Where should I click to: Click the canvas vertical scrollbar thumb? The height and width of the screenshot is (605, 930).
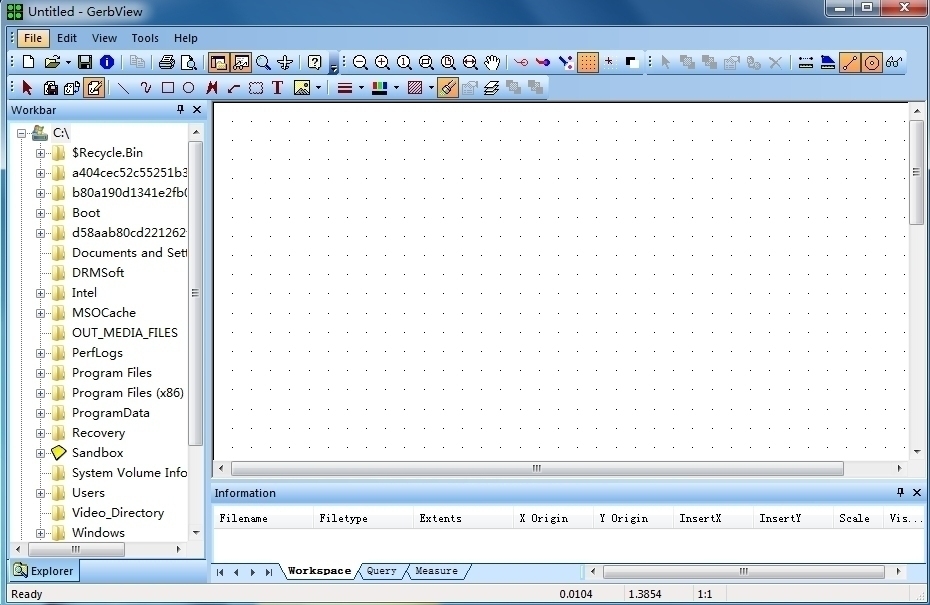[x=916, y=172]
